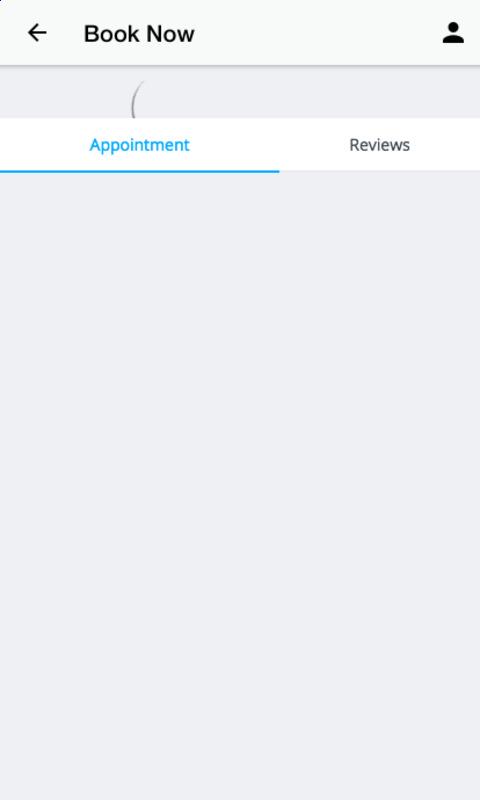480x800 pixels.
Task: Go back using the left arrow icon
Action: [x=37, y=33]
